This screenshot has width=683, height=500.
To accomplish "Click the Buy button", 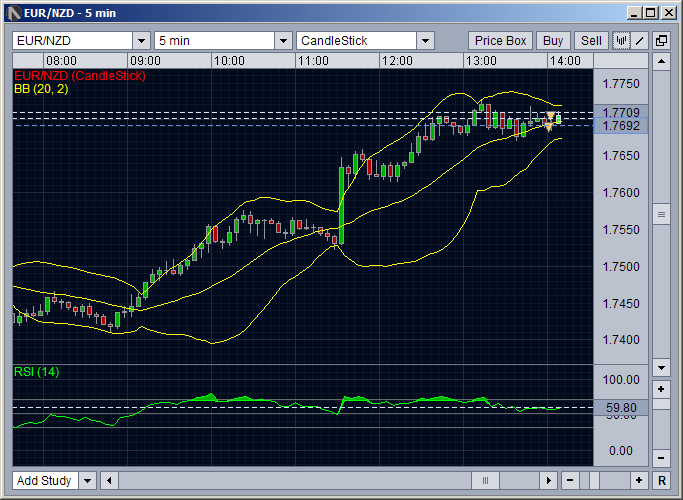I will click(553, 41).
